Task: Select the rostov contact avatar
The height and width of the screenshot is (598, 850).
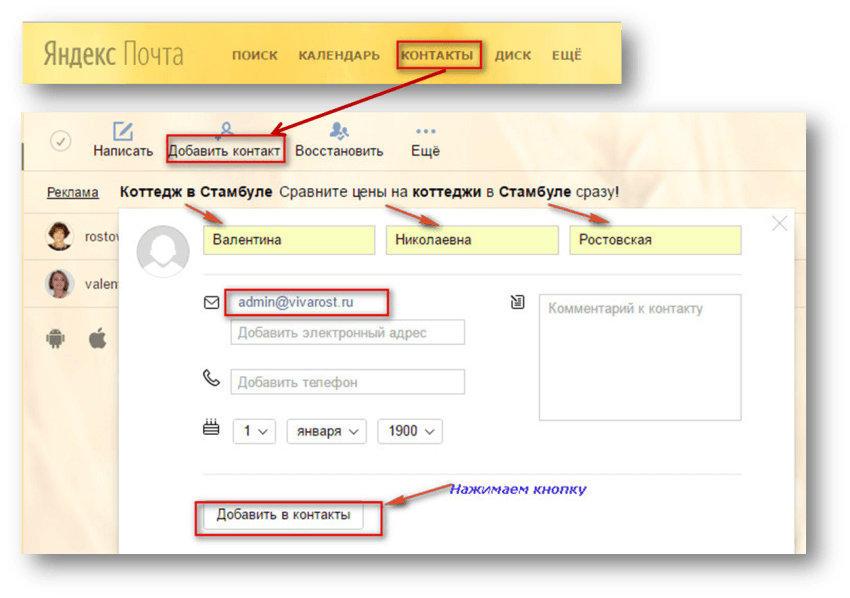Action: [x=59, y=236]
